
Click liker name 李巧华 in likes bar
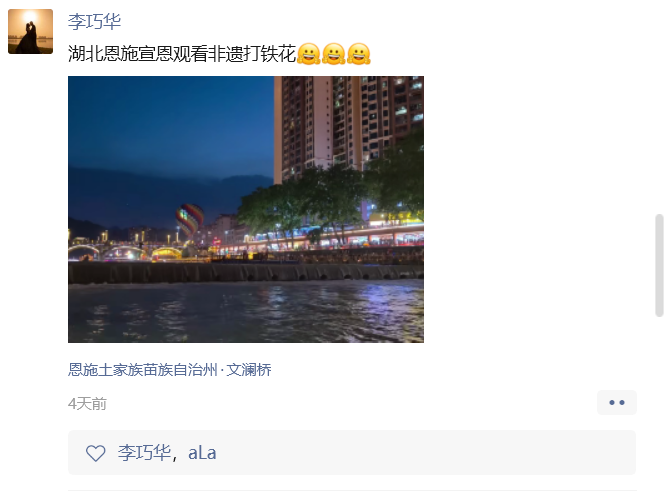pyautogui.click(x=144, y=453)
